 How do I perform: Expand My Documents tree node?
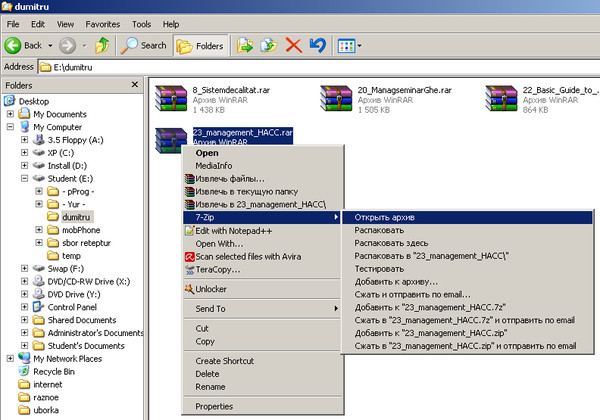10,114
